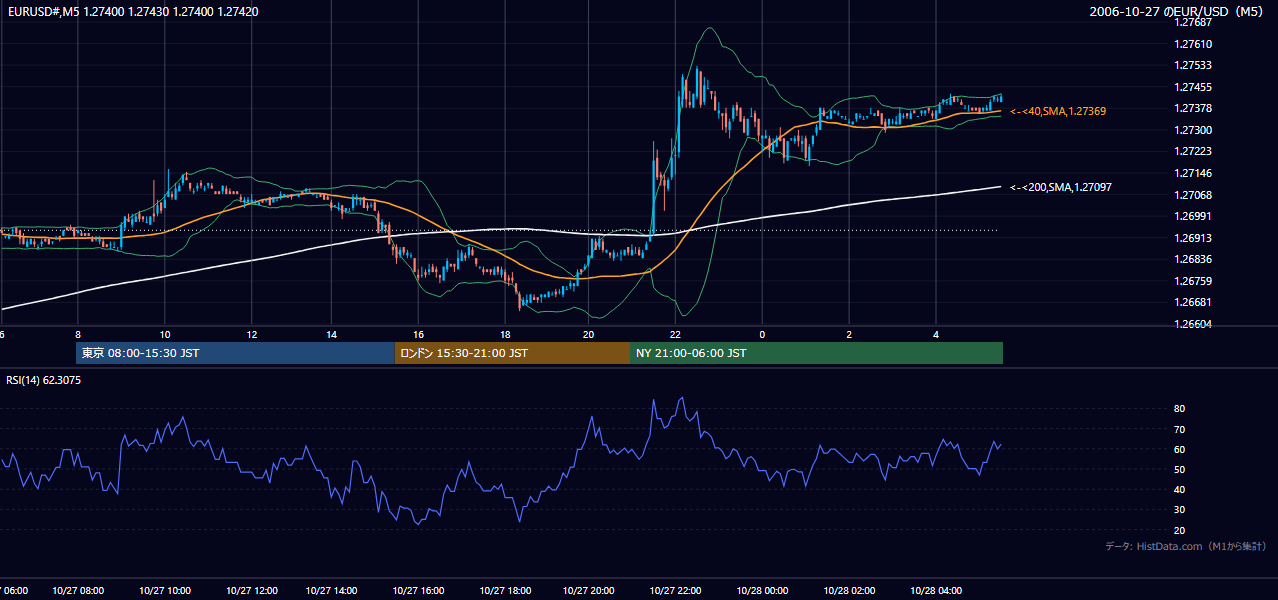Click hour tick 16 under price chart
The width and height of the screenshot is (1278, 600).
pos(418,335)
